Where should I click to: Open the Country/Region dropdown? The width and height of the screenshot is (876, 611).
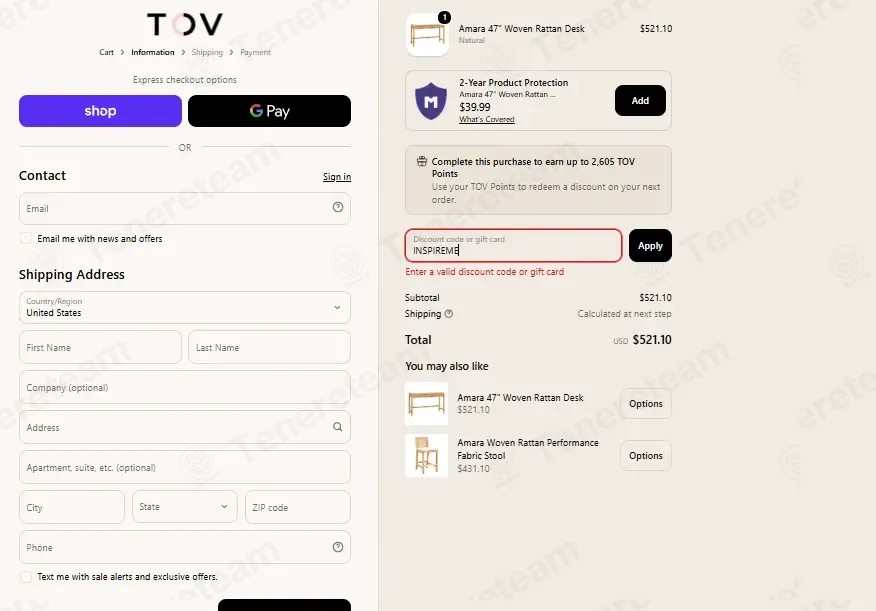tap(185, 307)
